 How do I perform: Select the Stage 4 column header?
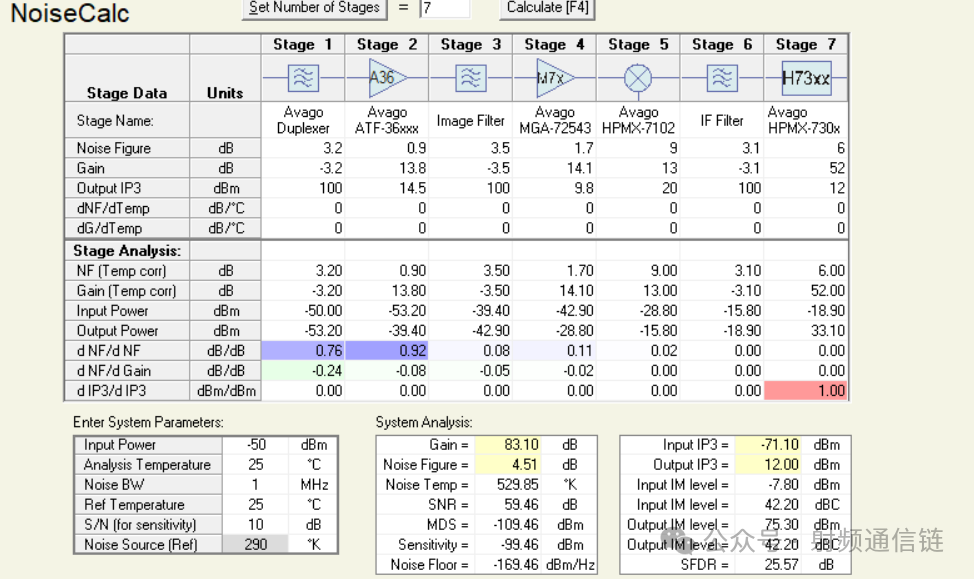pos(554,44)
